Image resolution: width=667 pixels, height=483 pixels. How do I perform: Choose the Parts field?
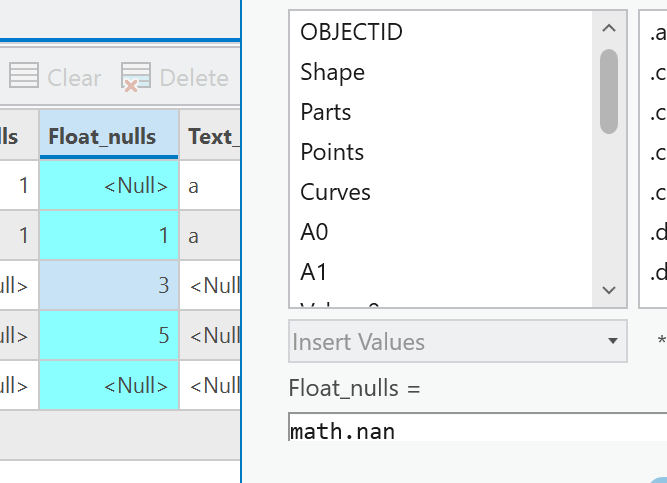coord(326,112)
